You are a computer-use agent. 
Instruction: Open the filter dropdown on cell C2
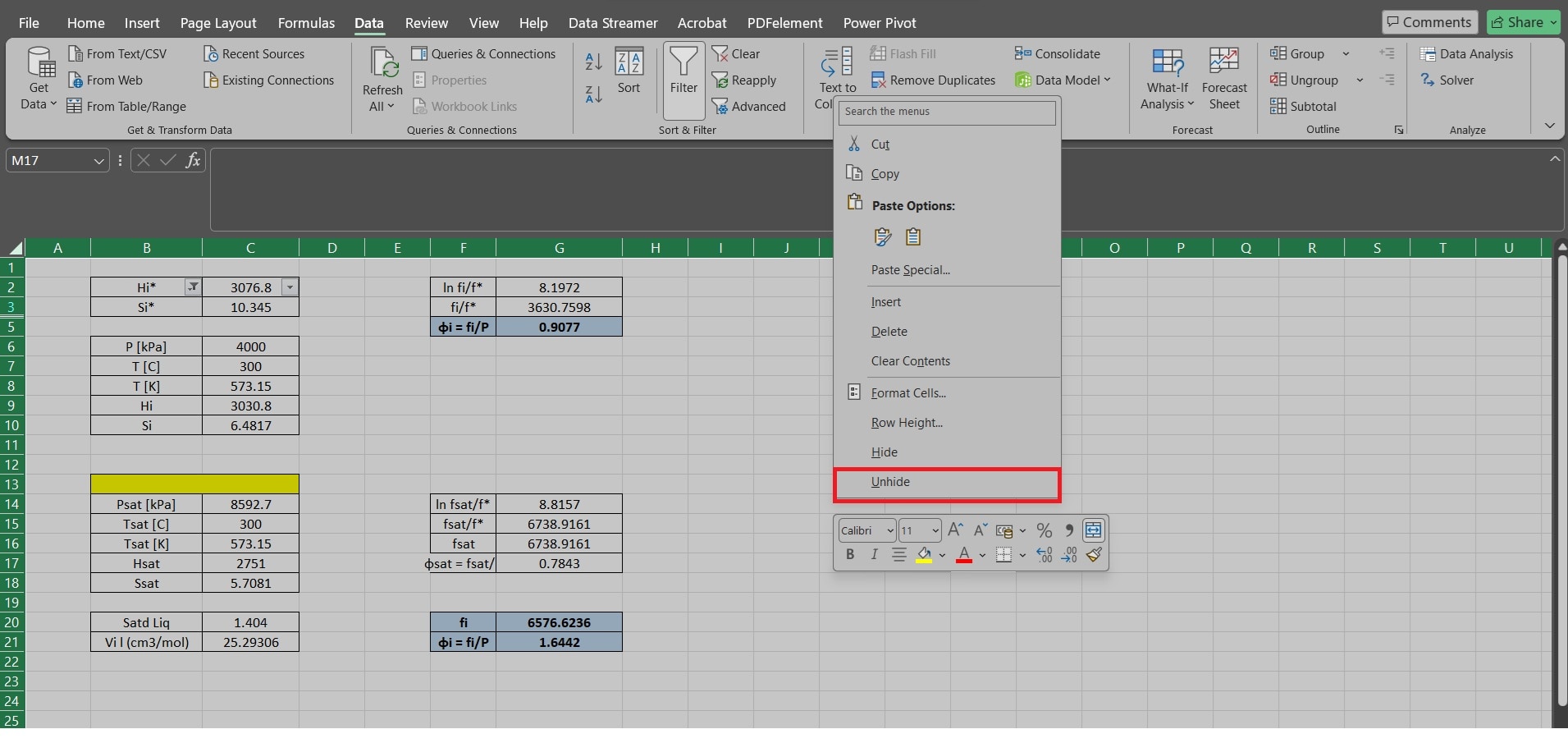288,287
